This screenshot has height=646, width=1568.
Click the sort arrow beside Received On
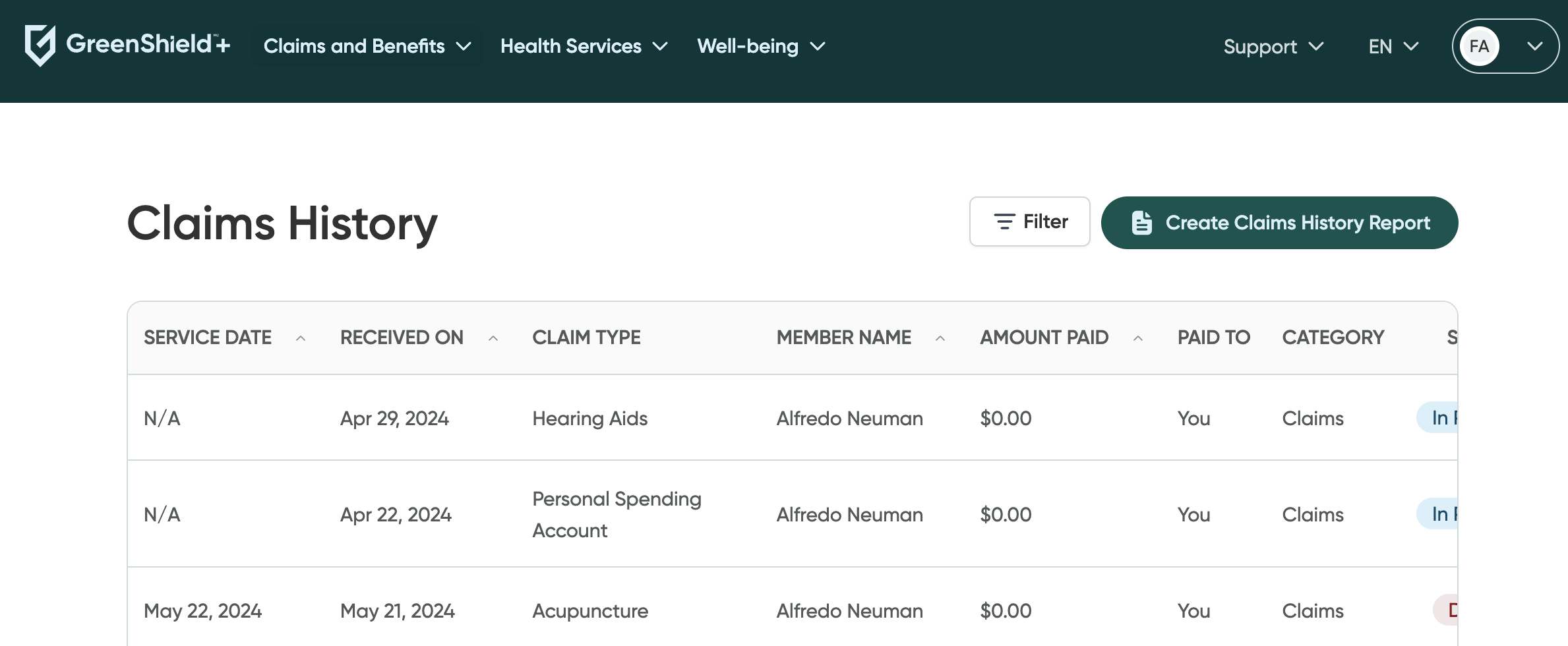(494, 338)
